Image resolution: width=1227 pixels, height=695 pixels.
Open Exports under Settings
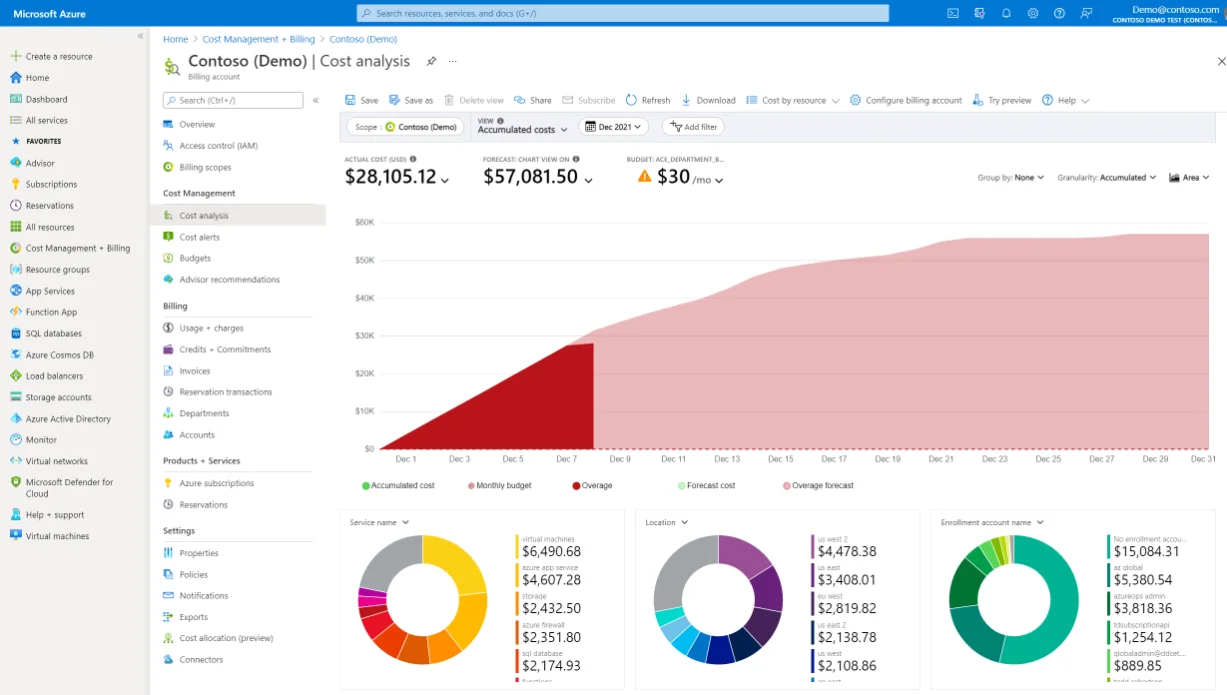[x=193, y=617]
